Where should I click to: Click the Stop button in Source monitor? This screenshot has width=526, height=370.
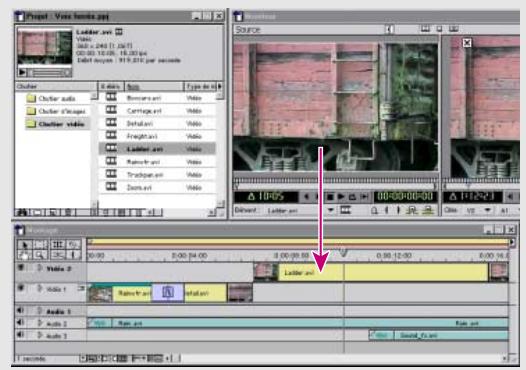[x=330, y=197]
